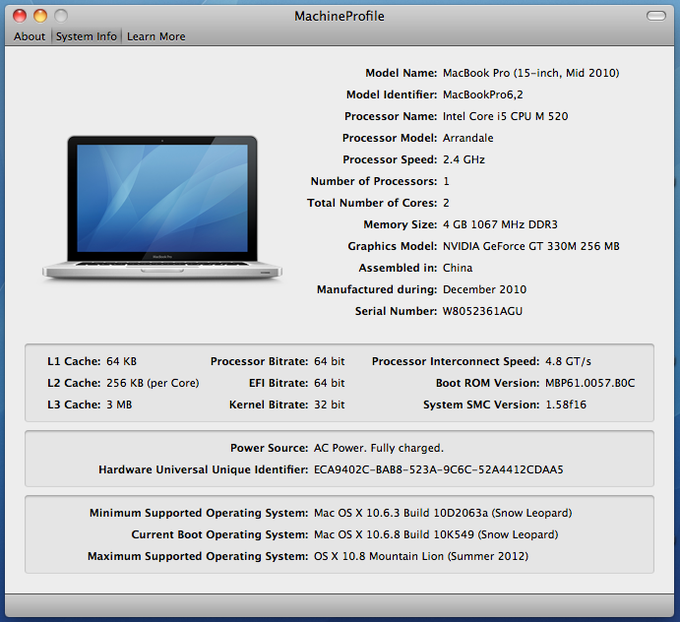The height and width of the screenshot is (622, 680).
Task: Click the 'Maximum Supported Operating System:' label
Action: [198, 557]
